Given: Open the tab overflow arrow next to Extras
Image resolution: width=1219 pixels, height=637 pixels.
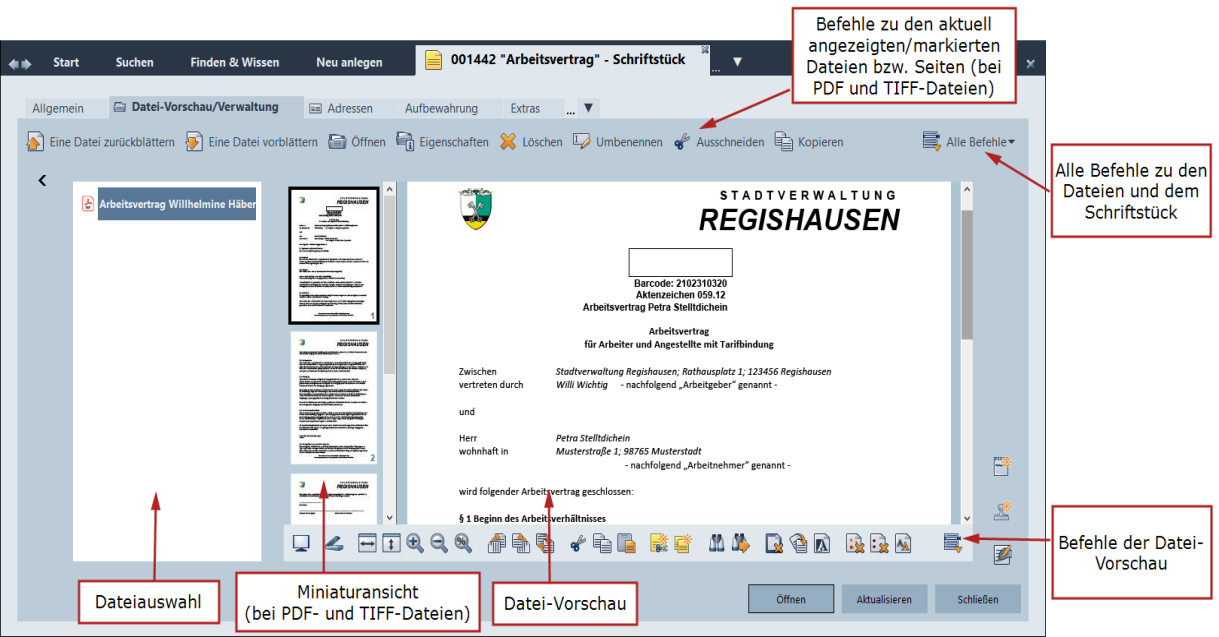Looking at the screenshot, I should [588, 108].
